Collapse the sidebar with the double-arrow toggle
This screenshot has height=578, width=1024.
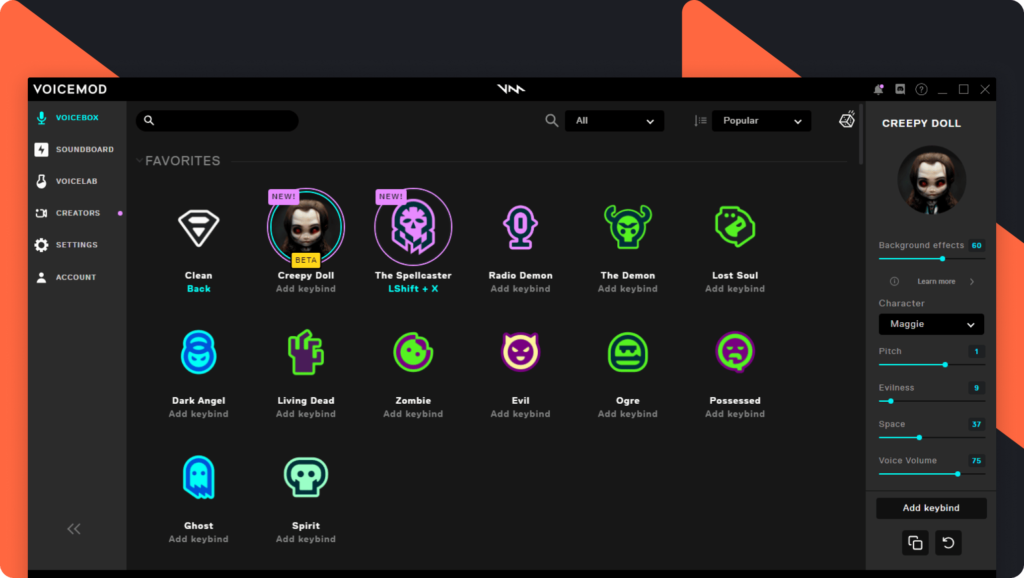(73, 528)
